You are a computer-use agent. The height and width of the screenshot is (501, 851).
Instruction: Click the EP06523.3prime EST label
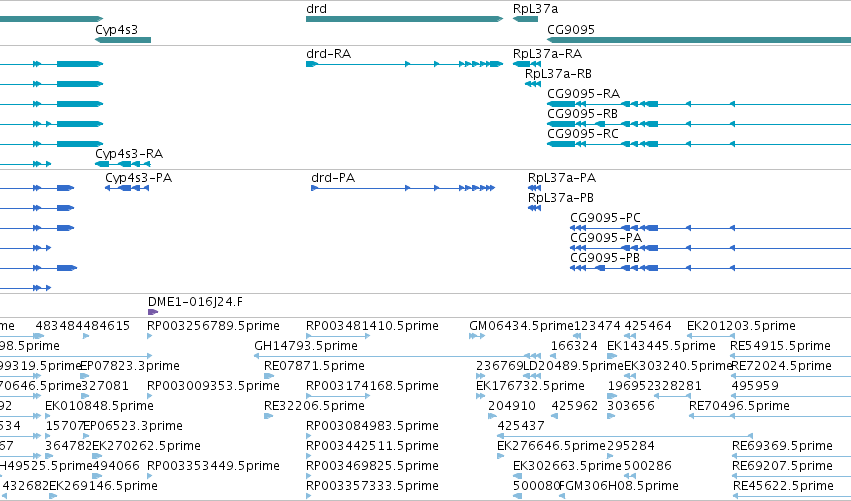pyautogui.click(x=133, y=426)
